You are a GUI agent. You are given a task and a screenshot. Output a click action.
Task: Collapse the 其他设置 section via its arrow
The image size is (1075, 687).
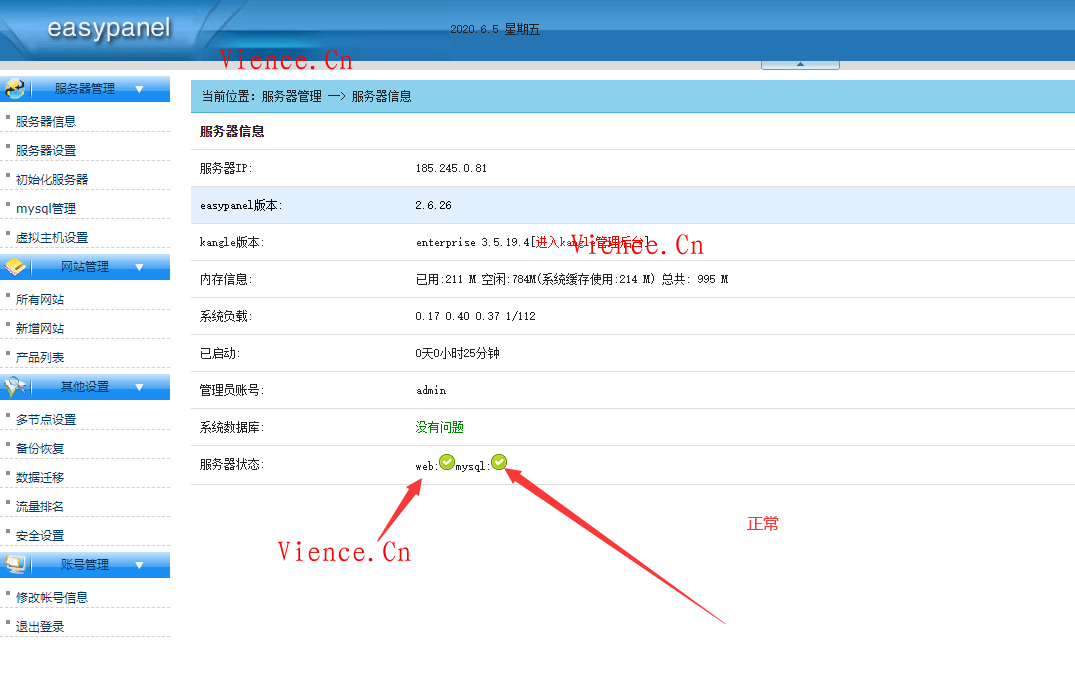click(140, 386)
